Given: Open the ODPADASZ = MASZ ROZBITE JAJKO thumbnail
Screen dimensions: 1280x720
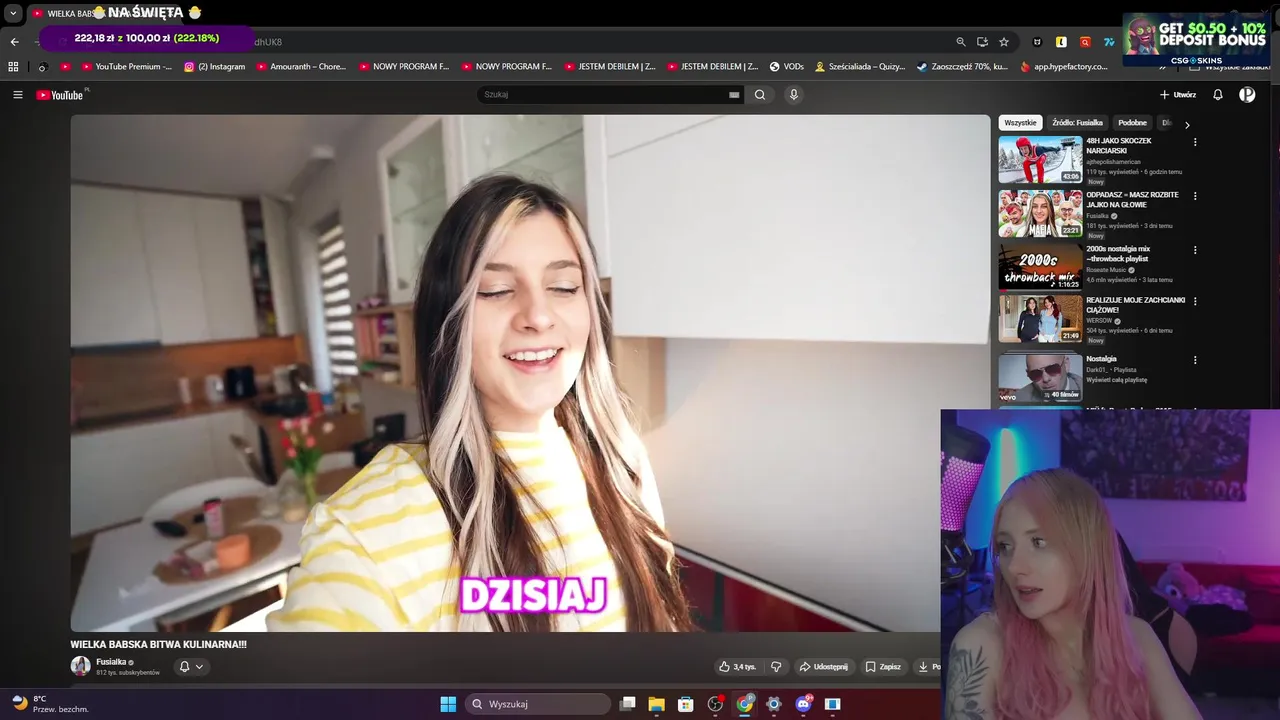Looking at the screenshot, I should tap(1040, 214).
